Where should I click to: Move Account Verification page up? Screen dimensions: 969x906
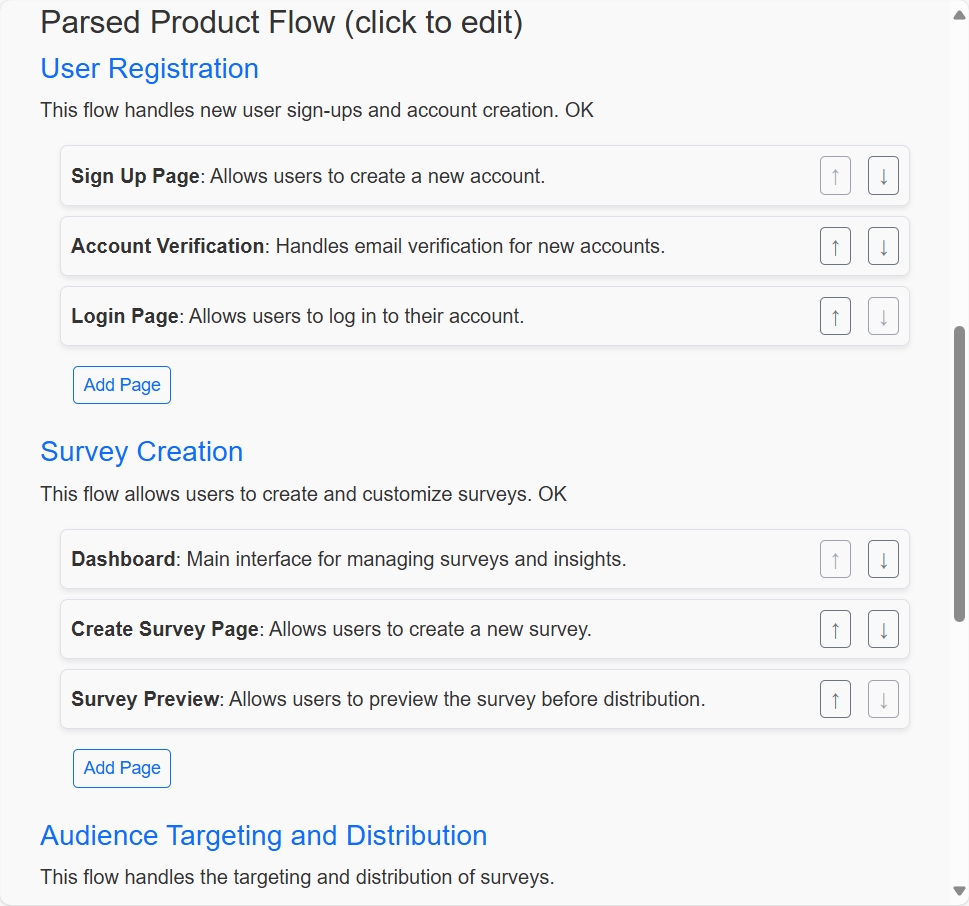click(835, 246)
